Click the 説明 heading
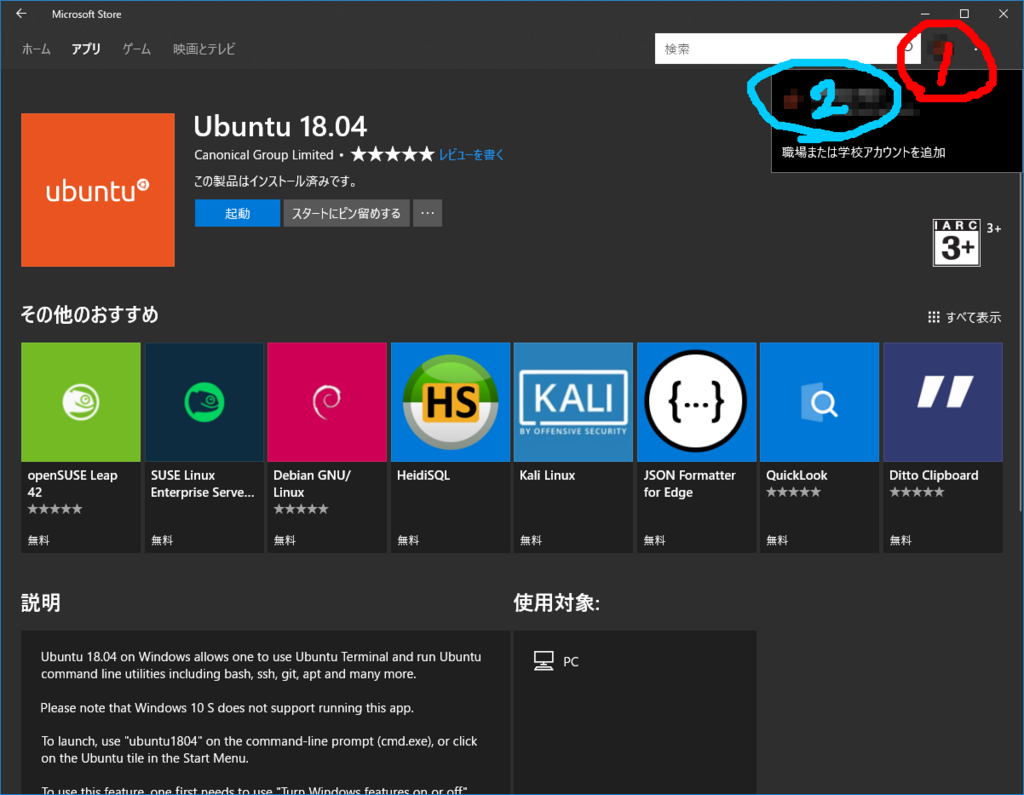1024x795 pixels. 40,603
